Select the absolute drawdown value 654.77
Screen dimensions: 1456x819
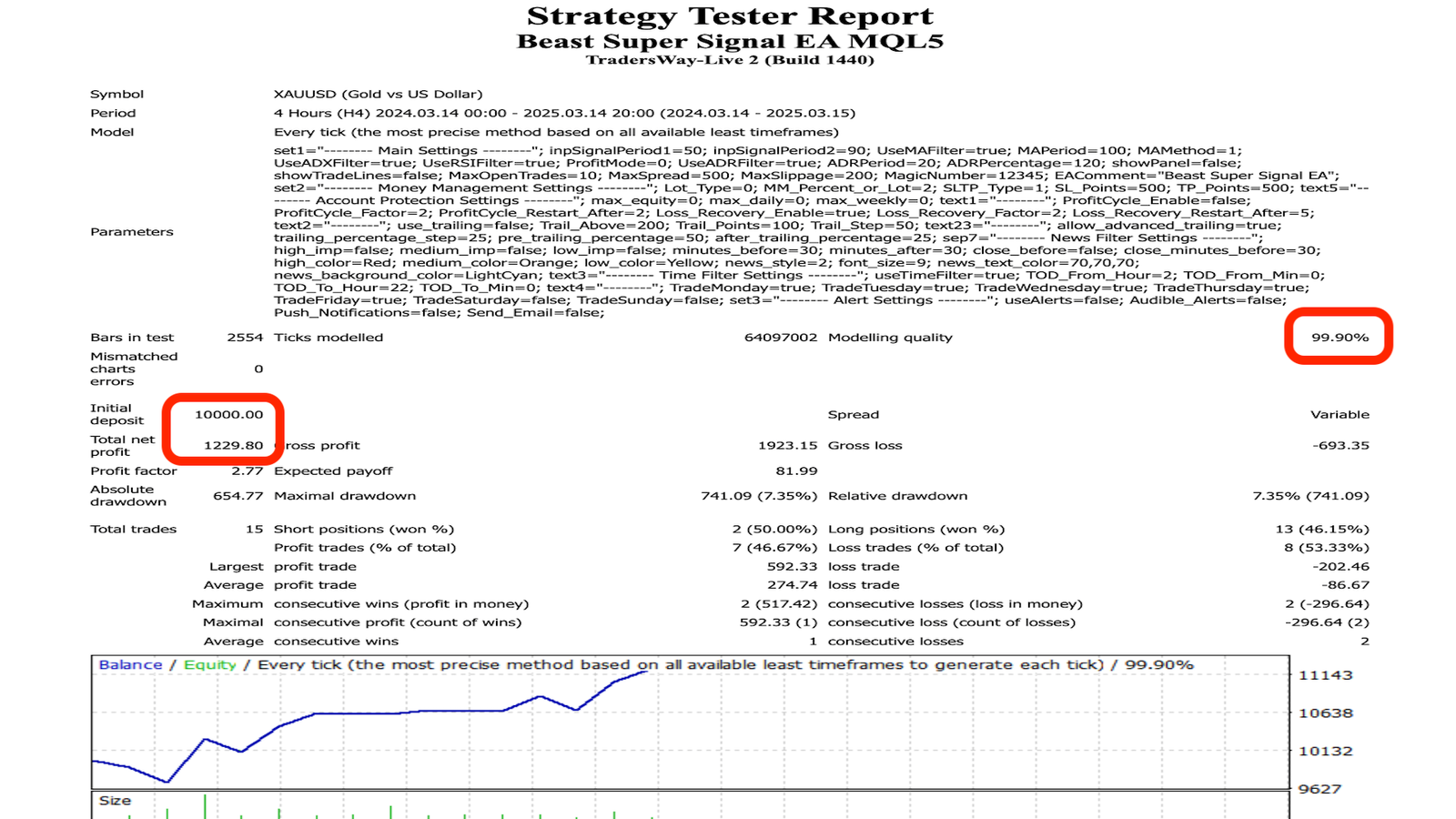pyautogui.click(x=238, y=496)
